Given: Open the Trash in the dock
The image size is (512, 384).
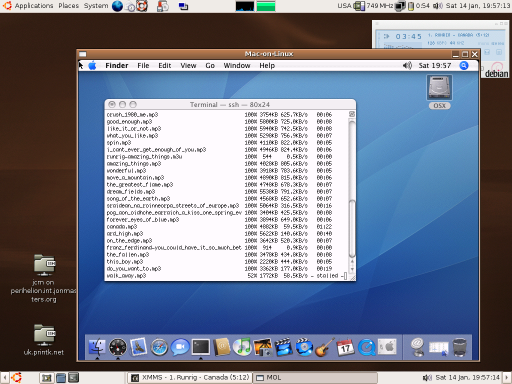Looking at the screenshot, I should 460,347.
